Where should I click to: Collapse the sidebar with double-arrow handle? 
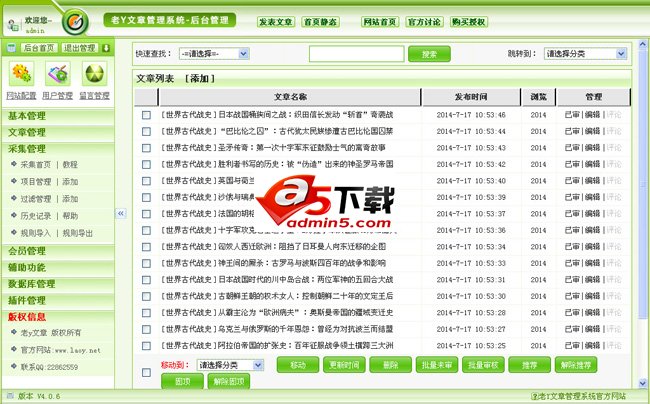tap(121, 213)
